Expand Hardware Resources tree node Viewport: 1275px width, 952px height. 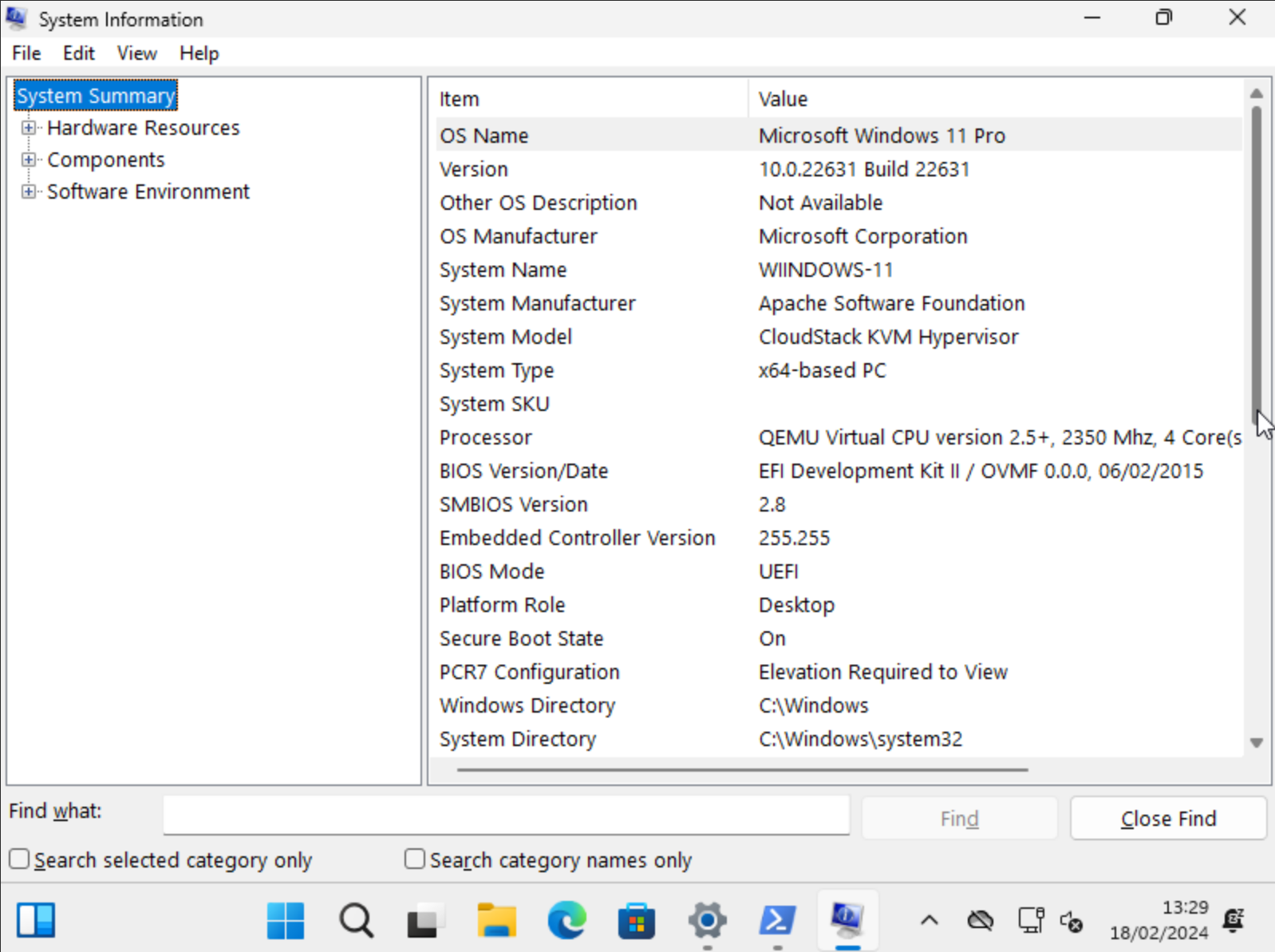tap(29, 128)
